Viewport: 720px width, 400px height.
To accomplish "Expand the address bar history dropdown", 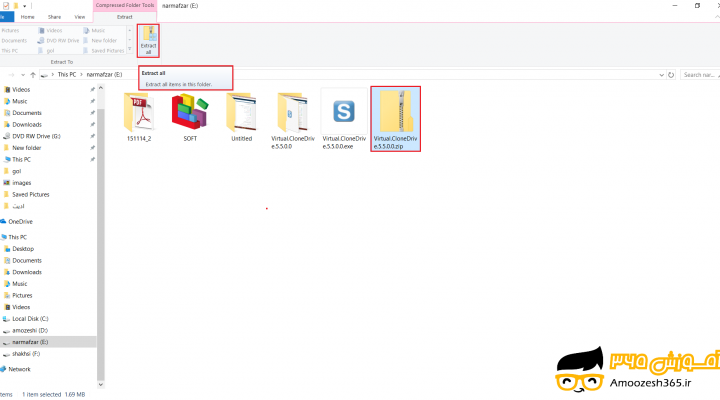I will tap(661, 74).
